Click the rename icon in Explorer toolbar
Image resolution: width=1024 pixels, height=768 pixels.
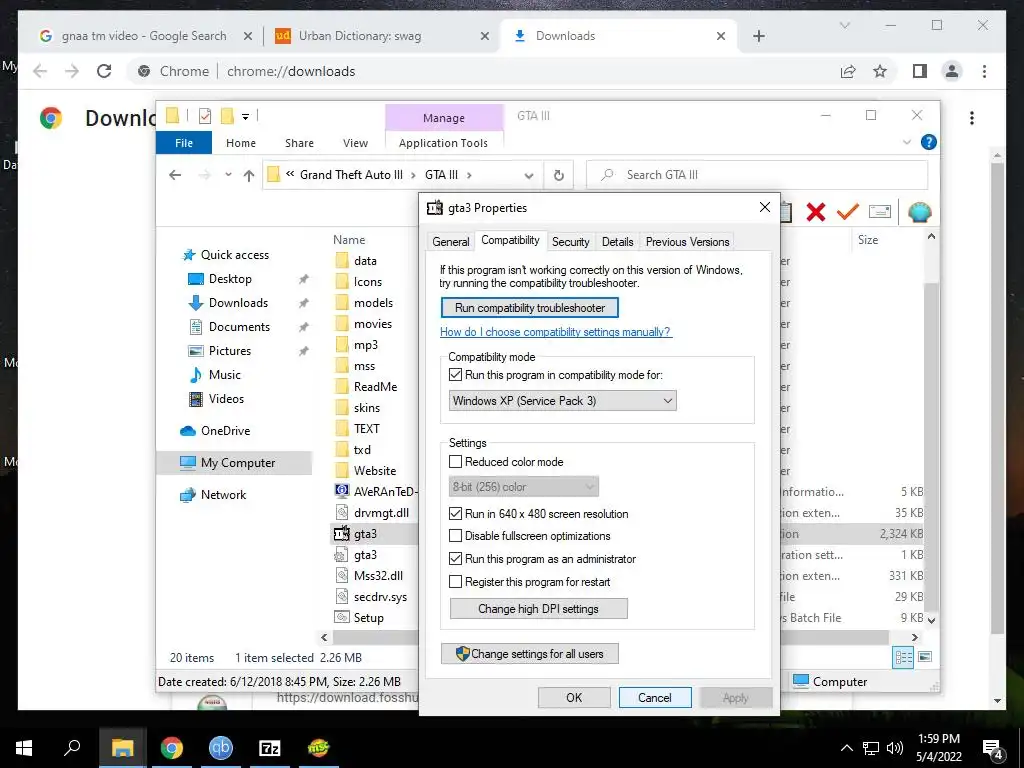pos(880,212)
